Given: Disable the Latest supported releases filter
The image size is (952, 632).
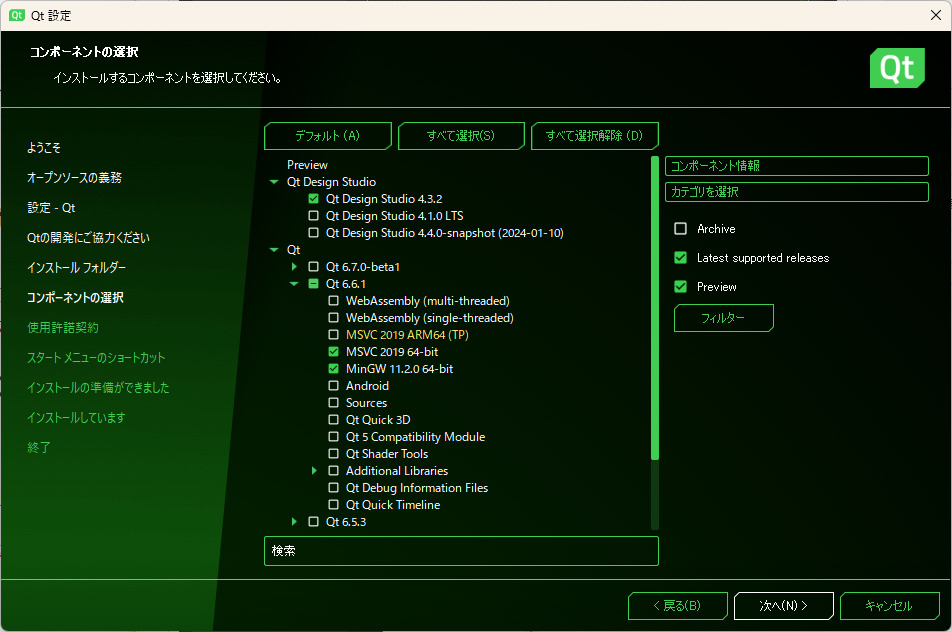Looking at the screenshot, I should (680, 258).
